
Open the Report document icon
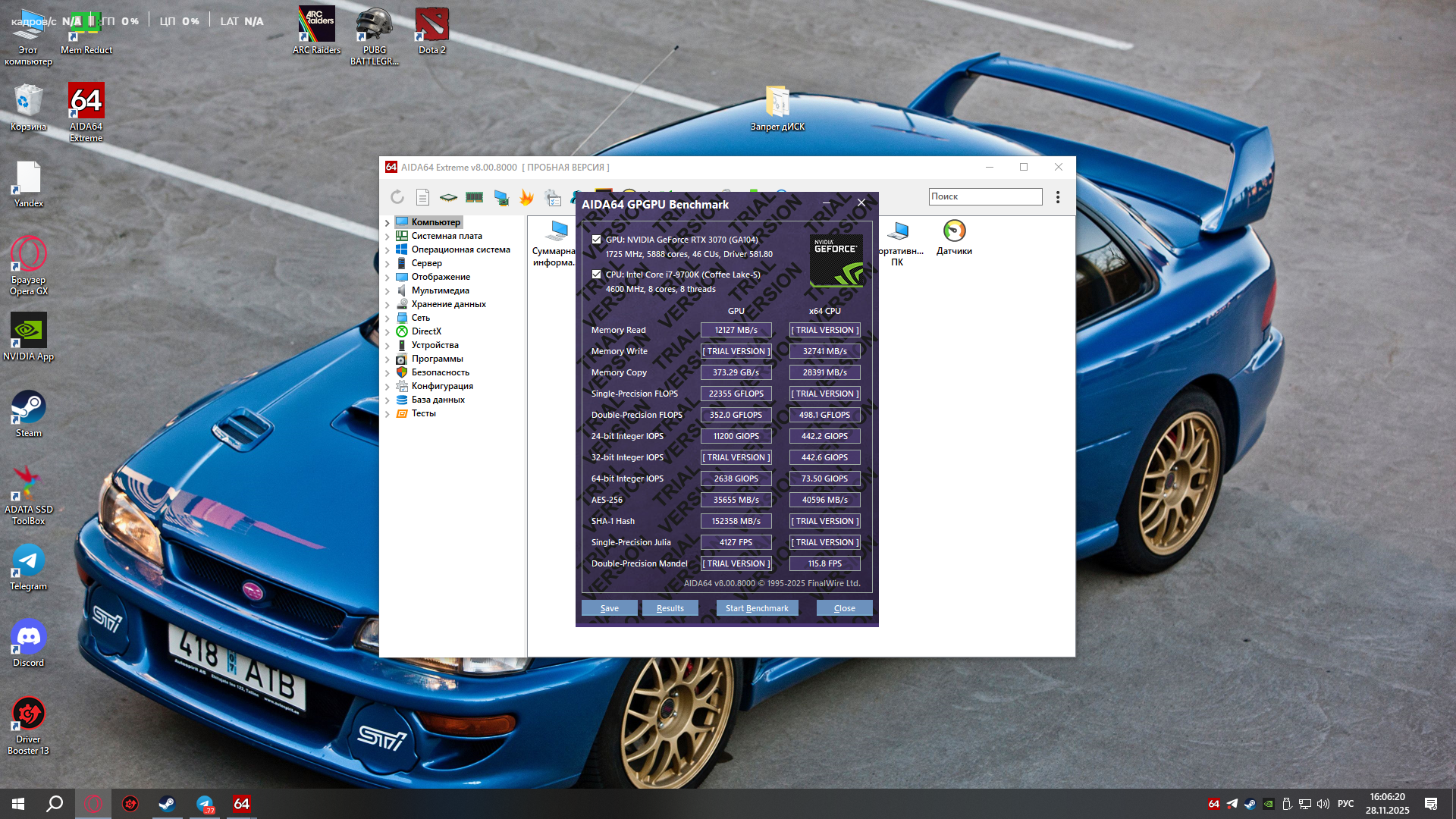click(x=423, y=197)
